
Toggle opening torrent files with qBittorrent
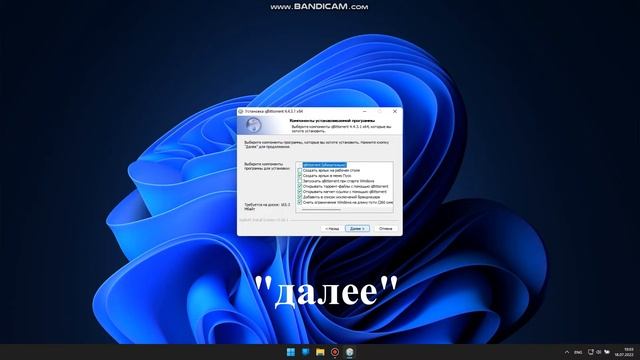pyautogui.click(x=300, y=186)
